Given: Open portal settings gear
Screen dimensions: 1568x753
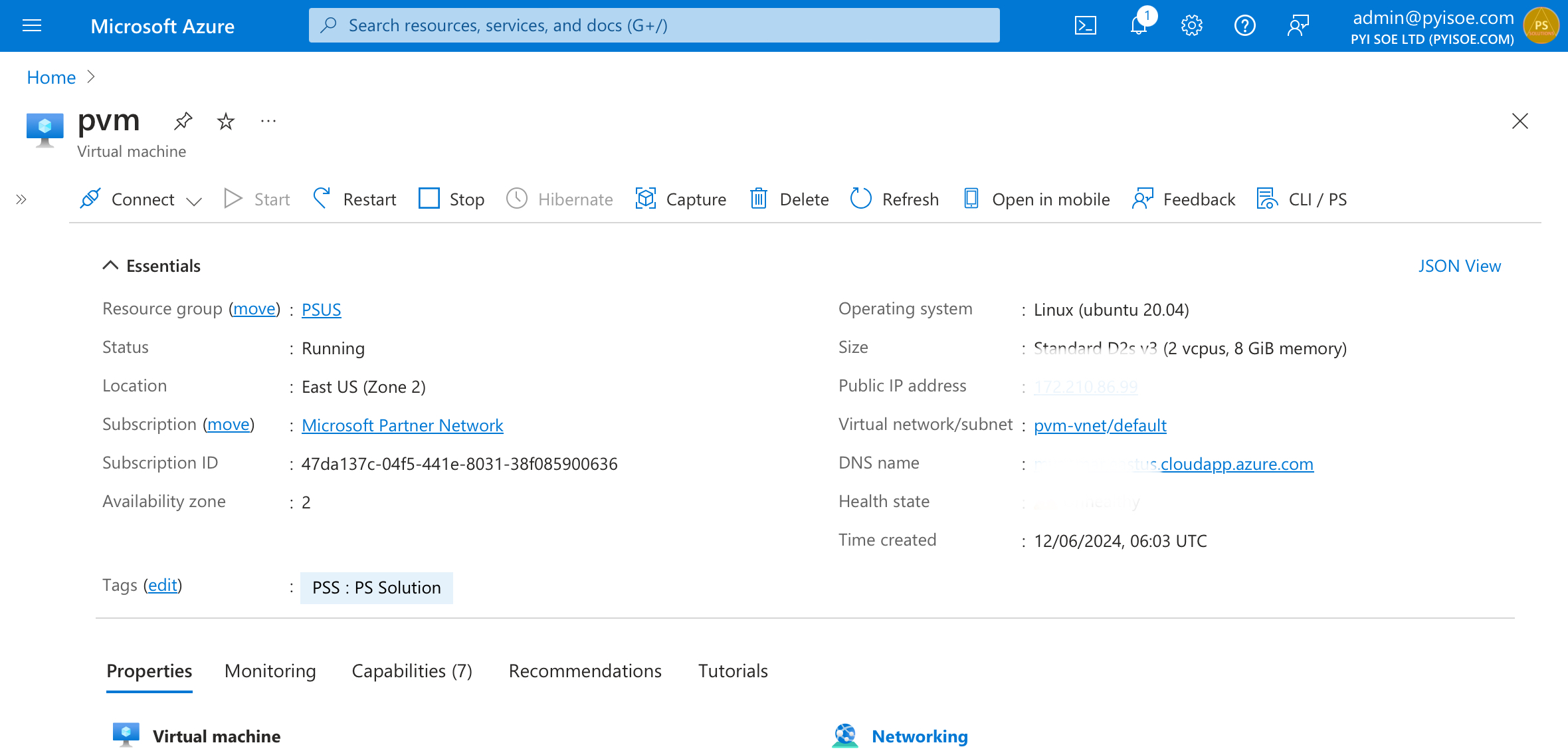Looking at the screenshot, I should coord(1192,26).
